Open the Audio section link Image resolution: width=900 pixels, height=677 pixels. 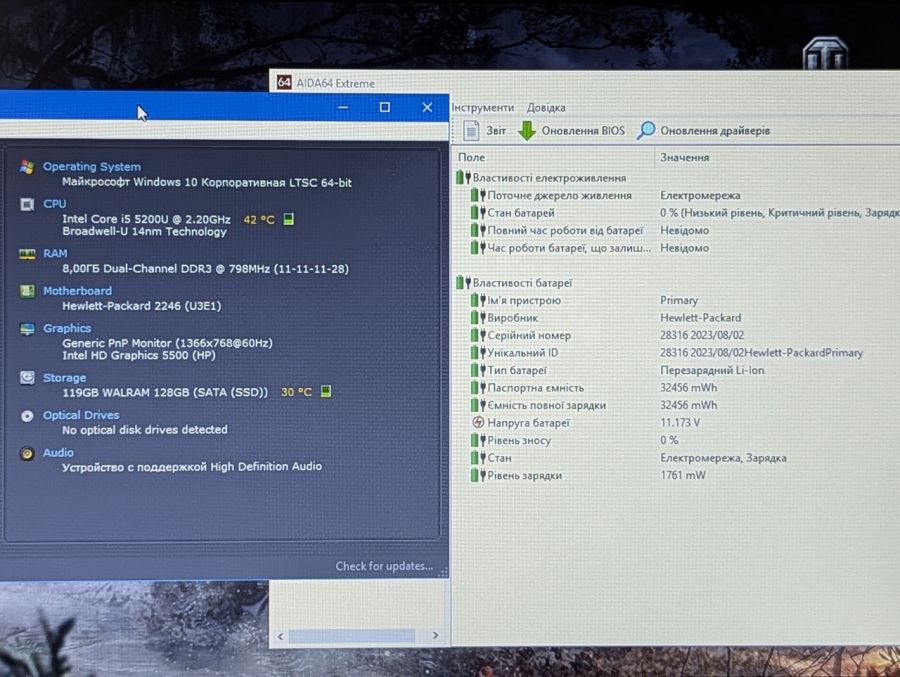[x=58, y=452]
